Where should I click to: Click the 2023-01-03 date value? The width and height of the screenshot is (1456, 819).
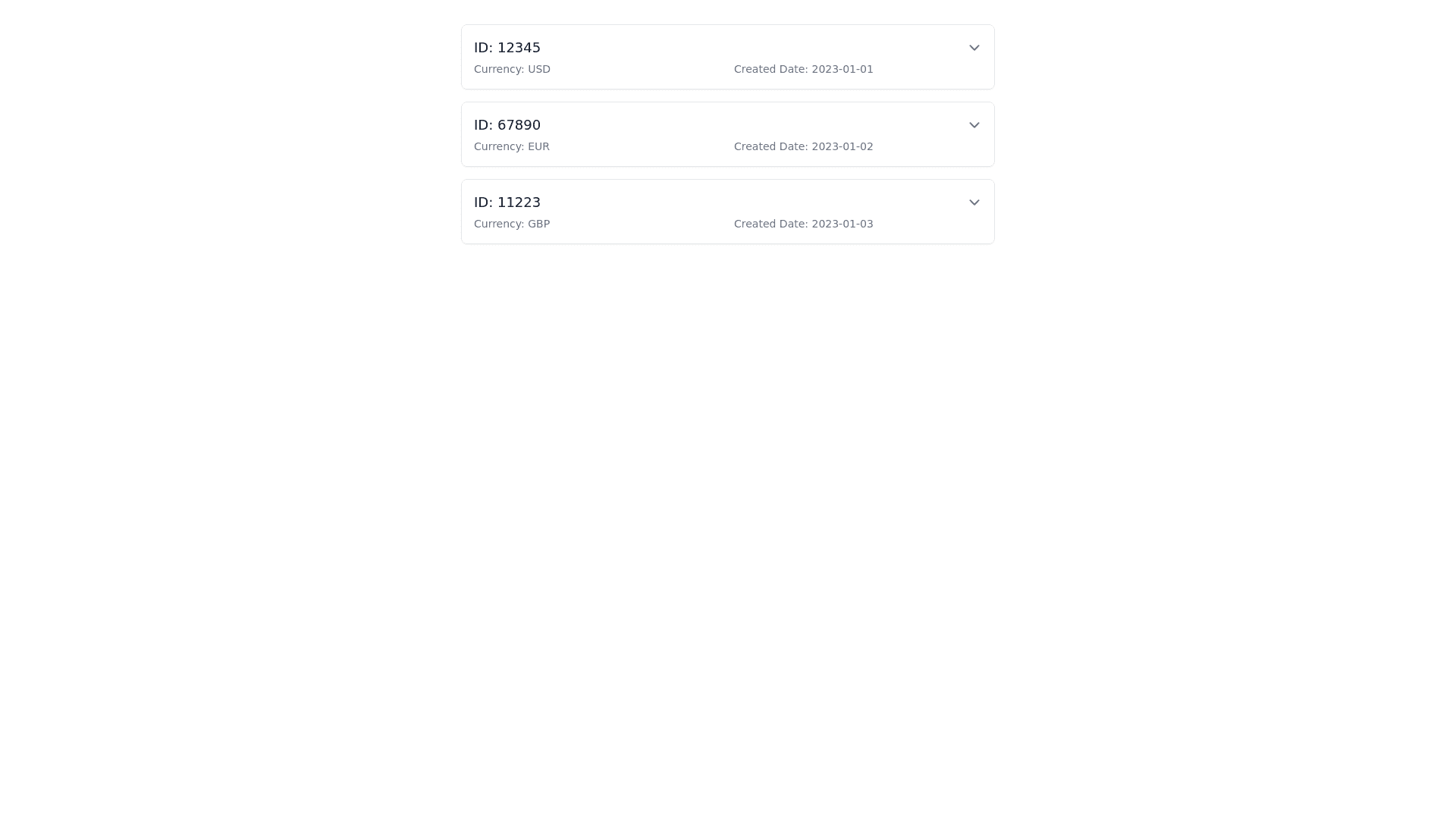click(x=842, y=224)
